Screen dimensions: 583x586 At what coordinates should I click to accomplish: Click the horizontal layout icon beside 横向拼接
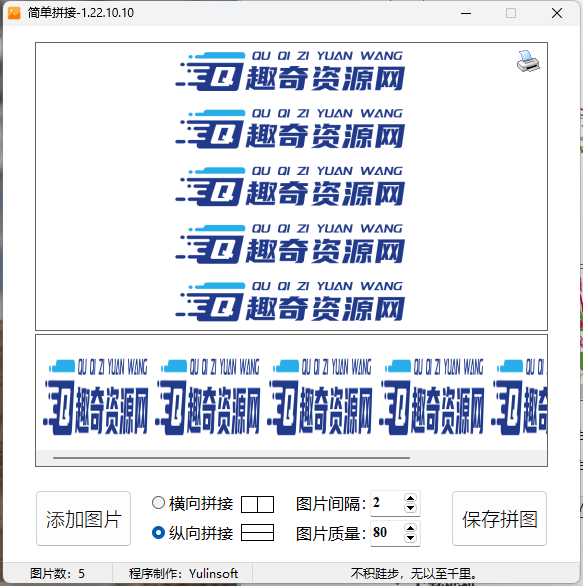pyautogui.click(x=257, y=504)
